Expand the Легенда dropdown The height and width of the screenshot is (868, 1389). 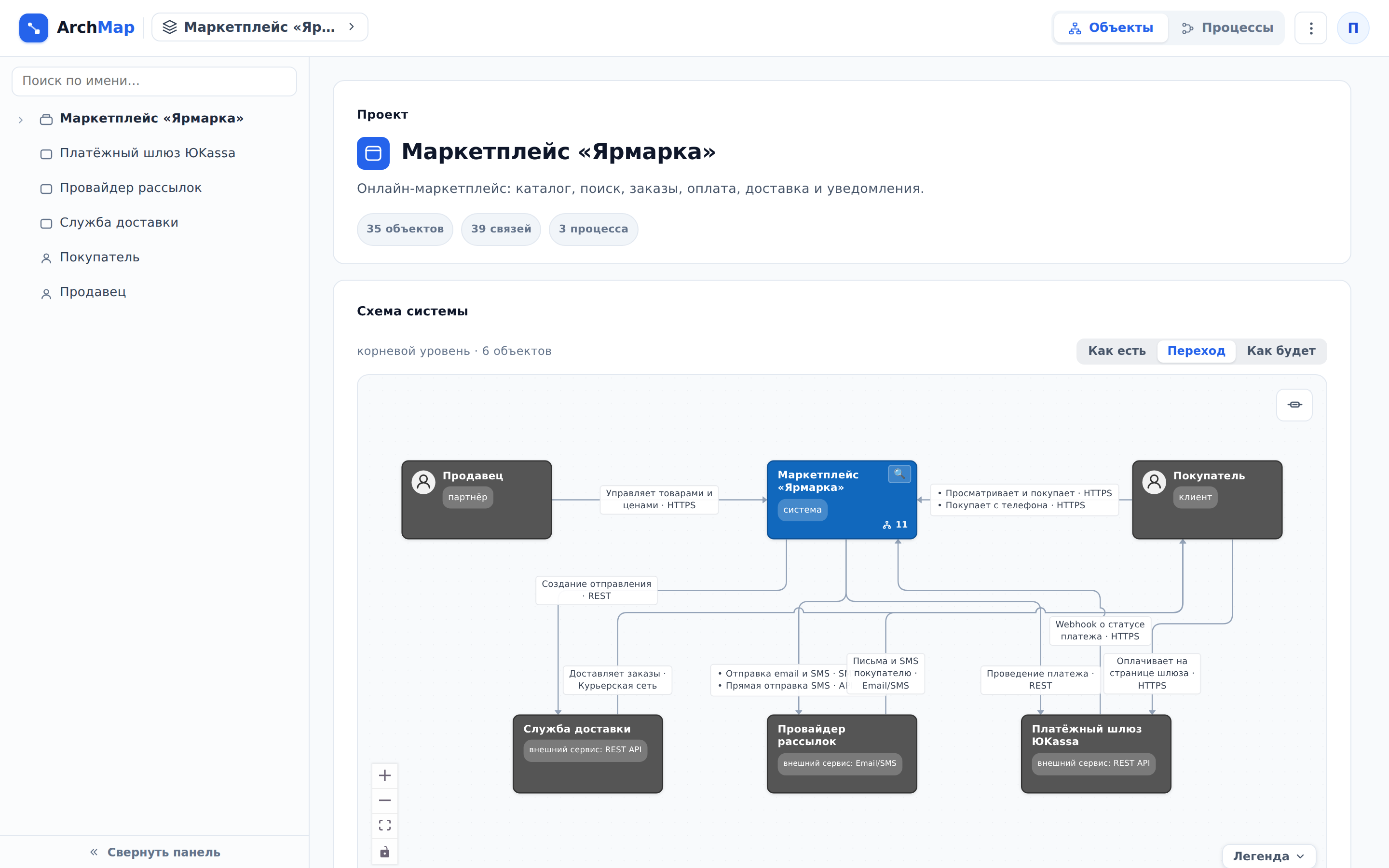click(1268, 856)
